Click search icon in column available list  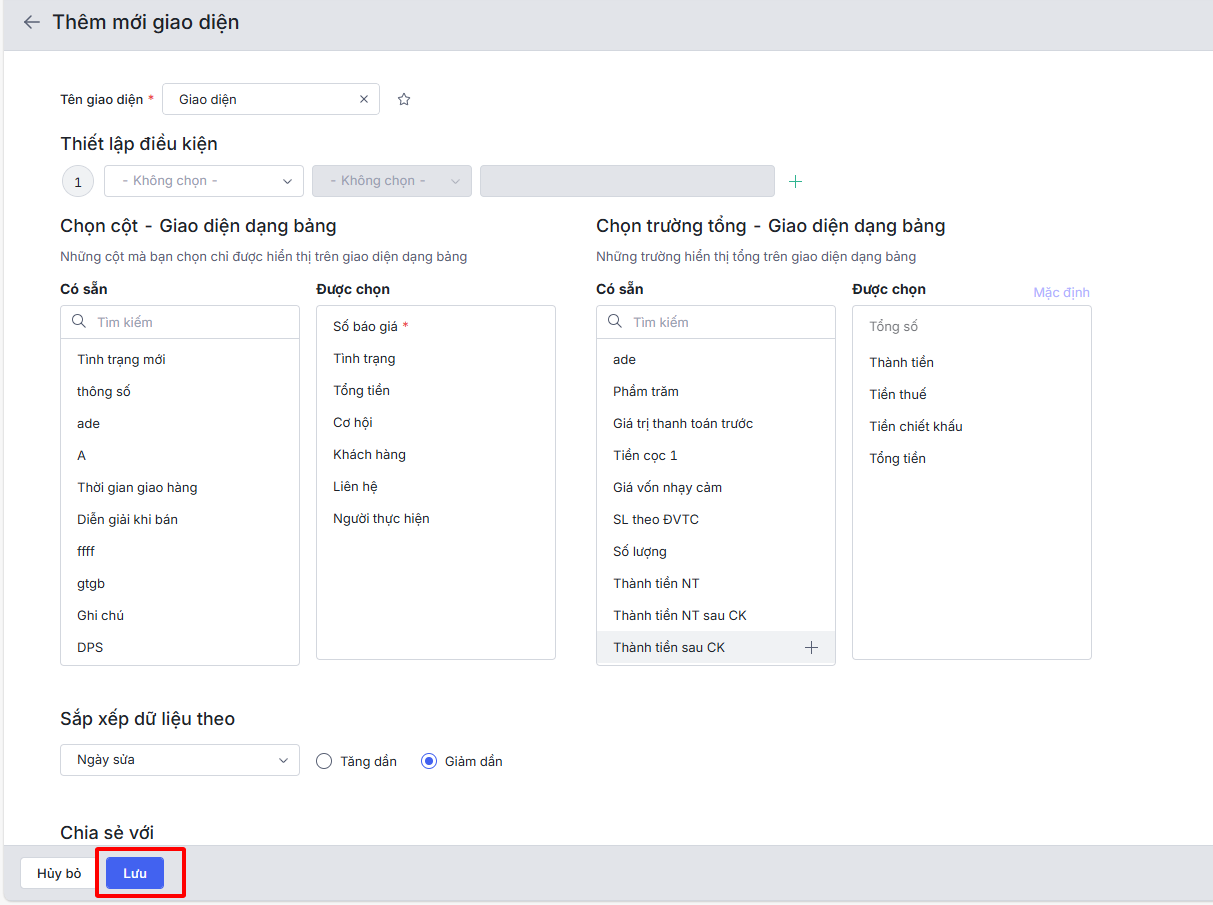[x=79, y=322]
